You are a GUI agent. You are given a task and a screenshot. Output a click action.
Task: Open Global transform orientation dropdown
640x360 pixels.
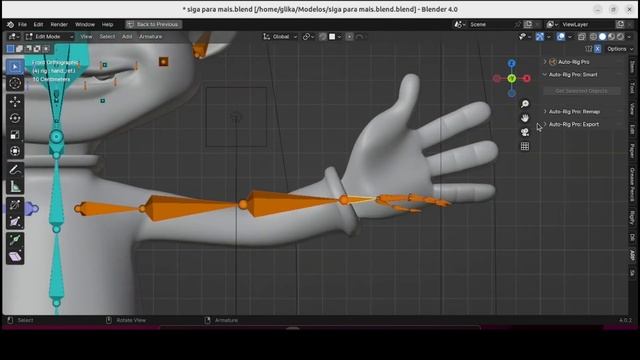pos(280,37)
